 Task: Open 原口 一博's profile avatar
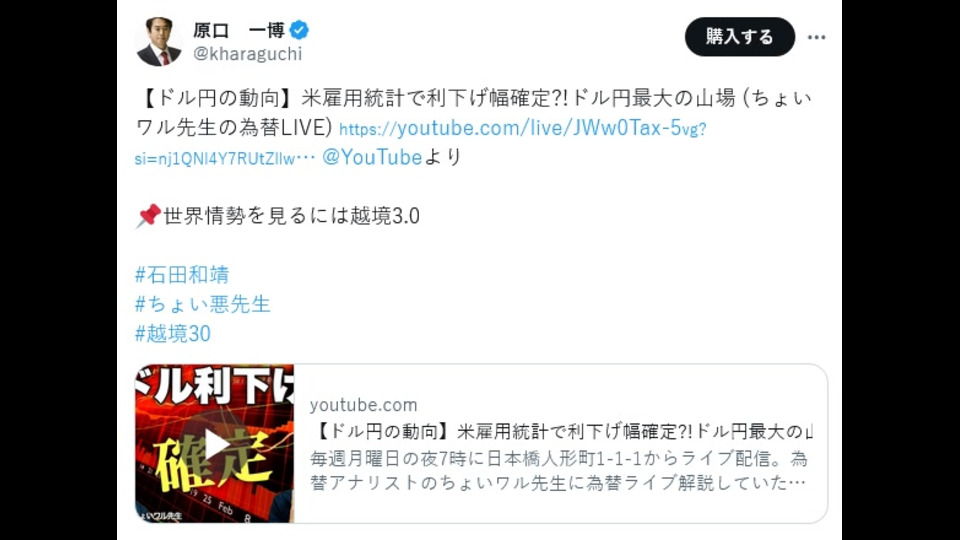click(x=159, y=41)
